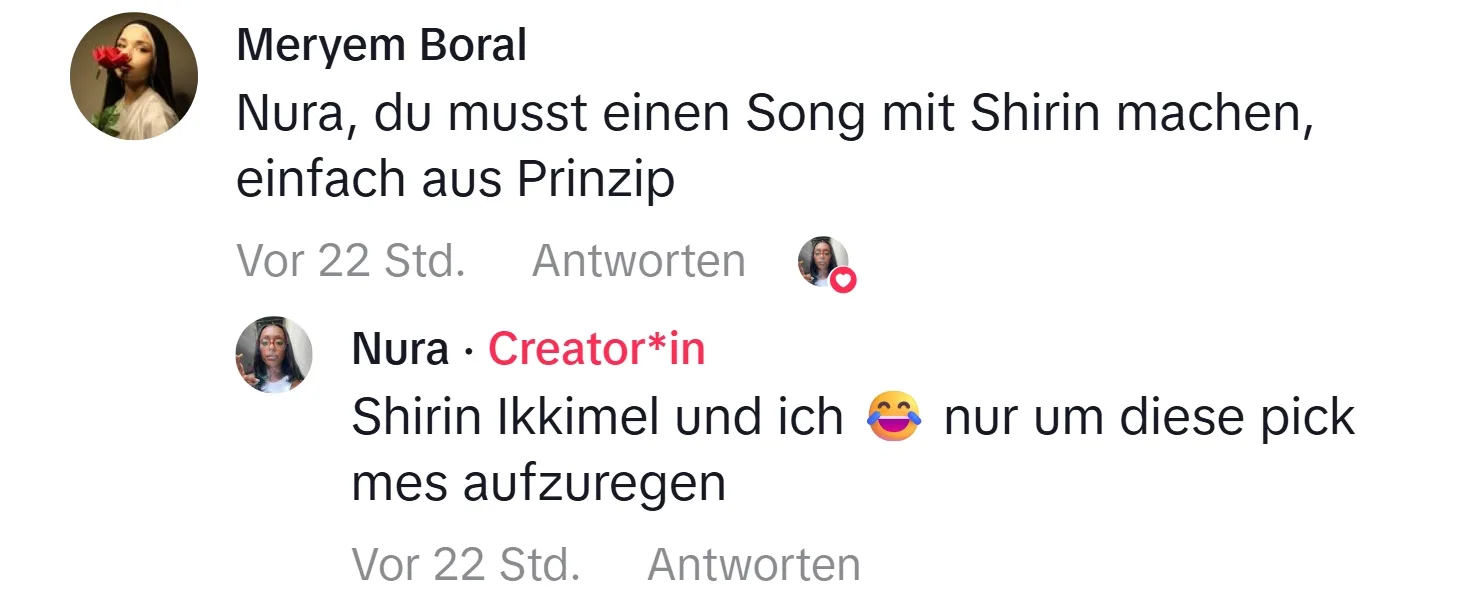Select the pink Creator*in label
This screenshot has width=1465, height=606.
[596, 349]
